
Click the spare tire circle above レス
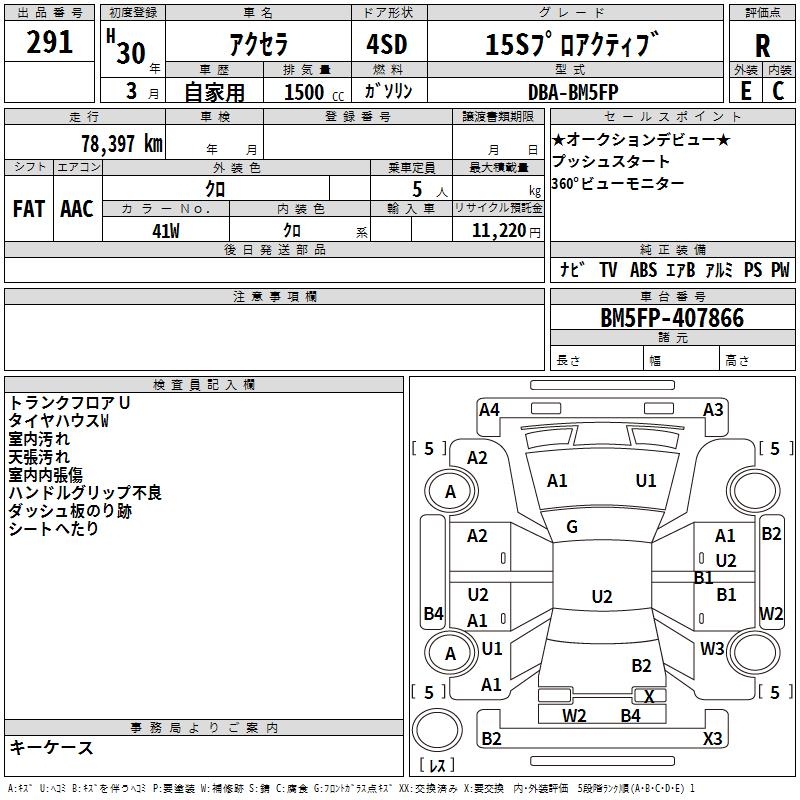coord(437,730)
